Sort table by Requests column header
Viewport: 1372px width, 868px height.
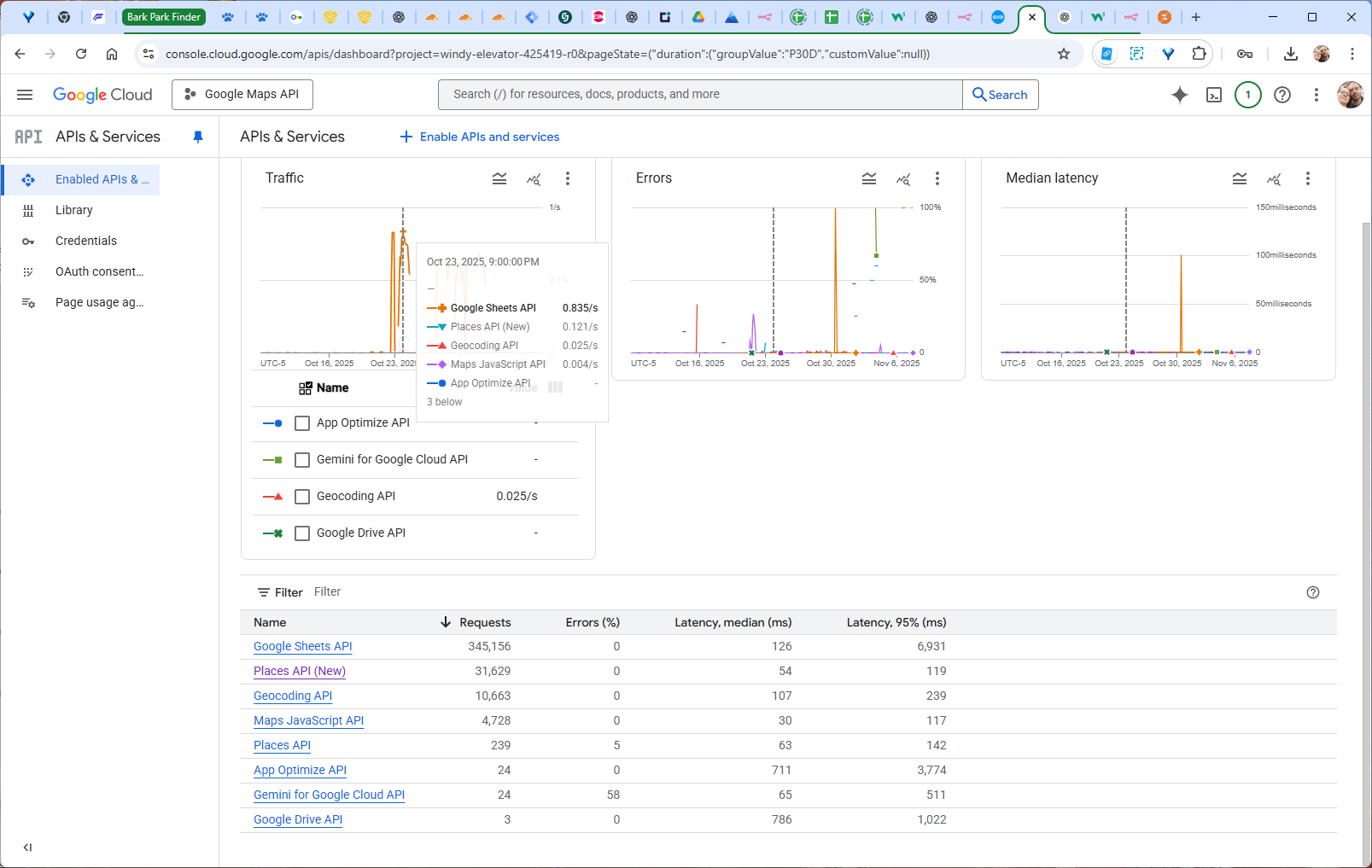pyautogui.click(x=484, y=622)
